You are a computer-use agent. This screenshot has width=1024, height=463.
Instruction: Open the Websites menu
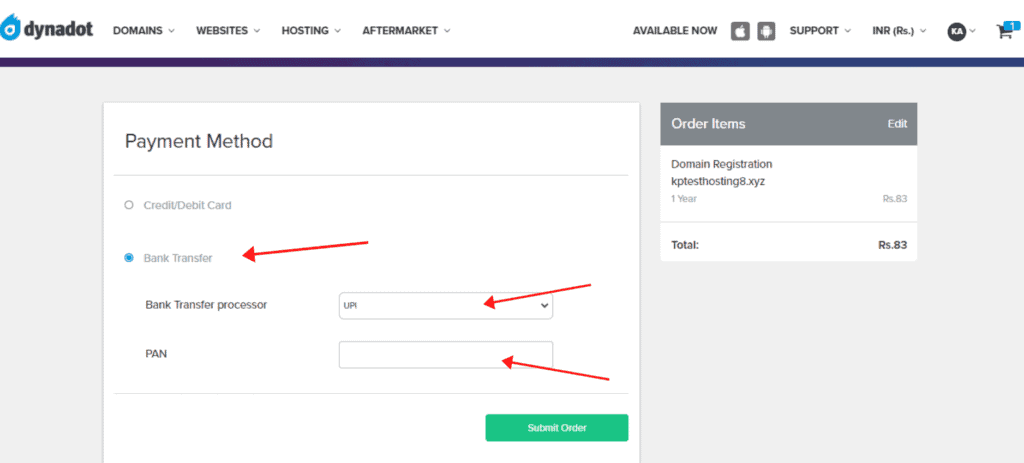point(228,31)
